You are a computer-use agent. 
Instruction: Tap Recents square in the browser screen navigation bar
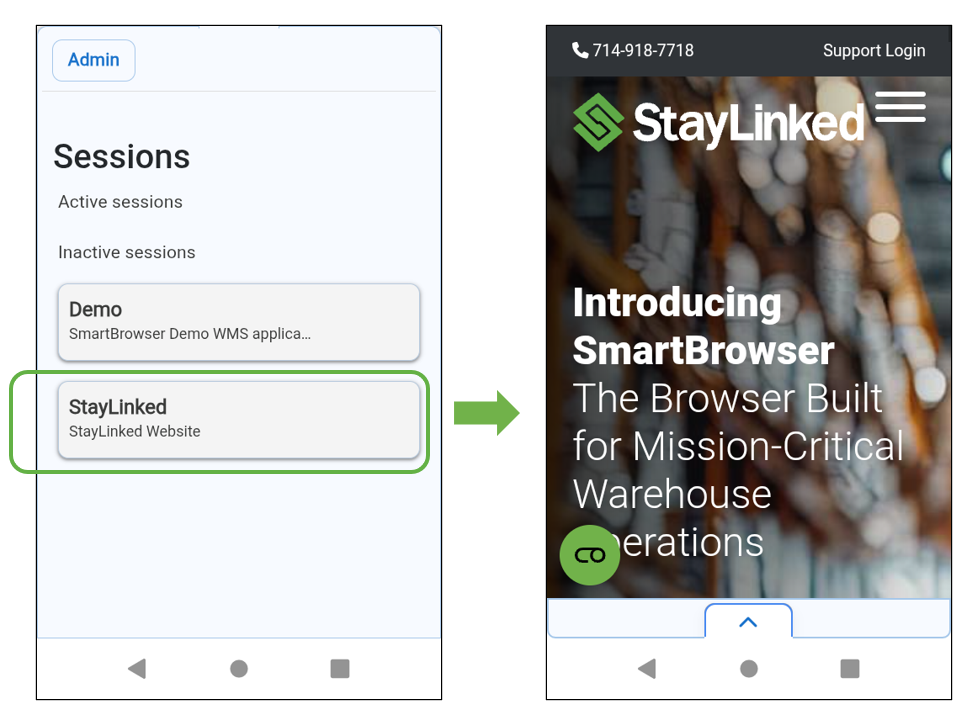tap(850, 668)
